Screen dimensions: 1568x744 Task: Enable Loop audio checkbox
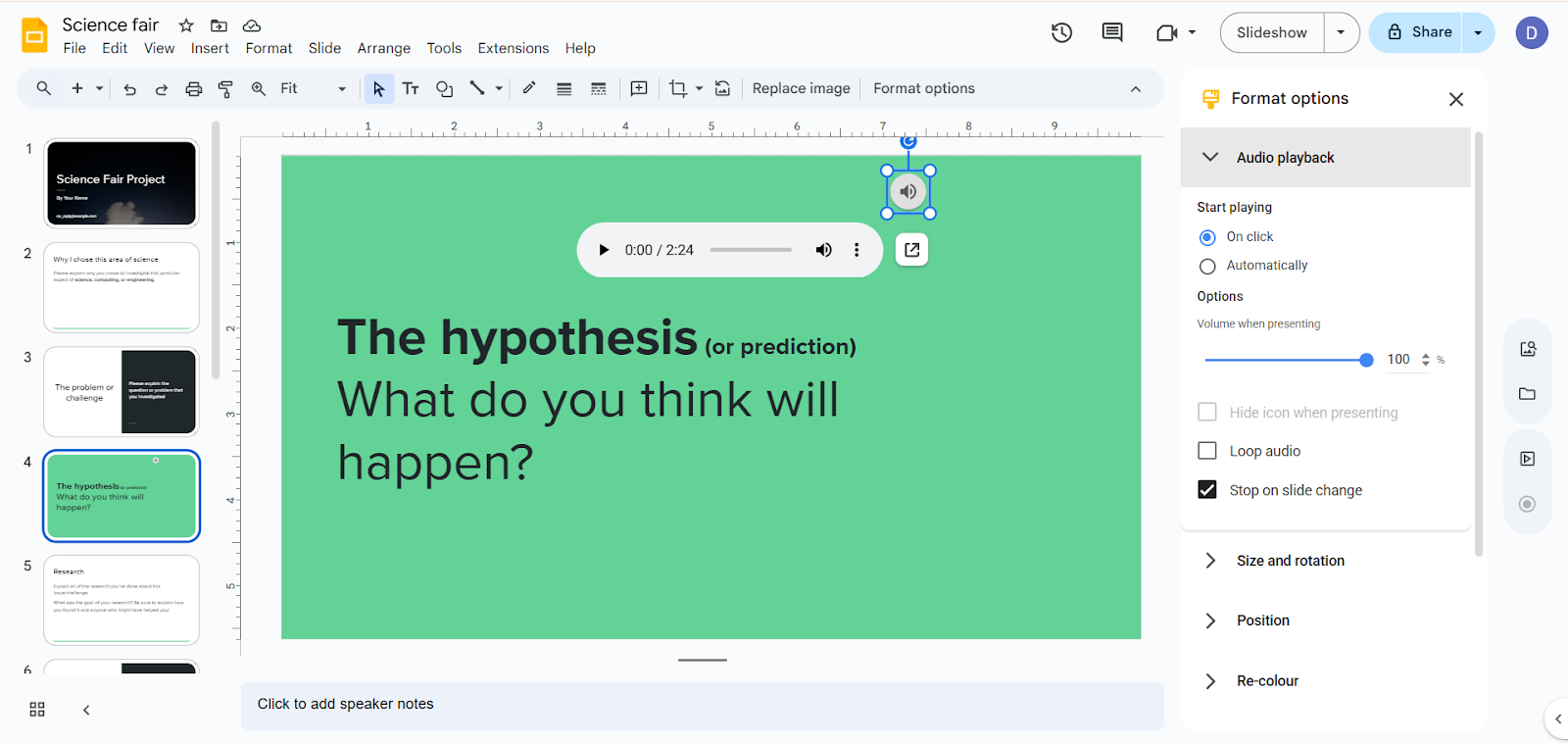[x=1207, y=451]
